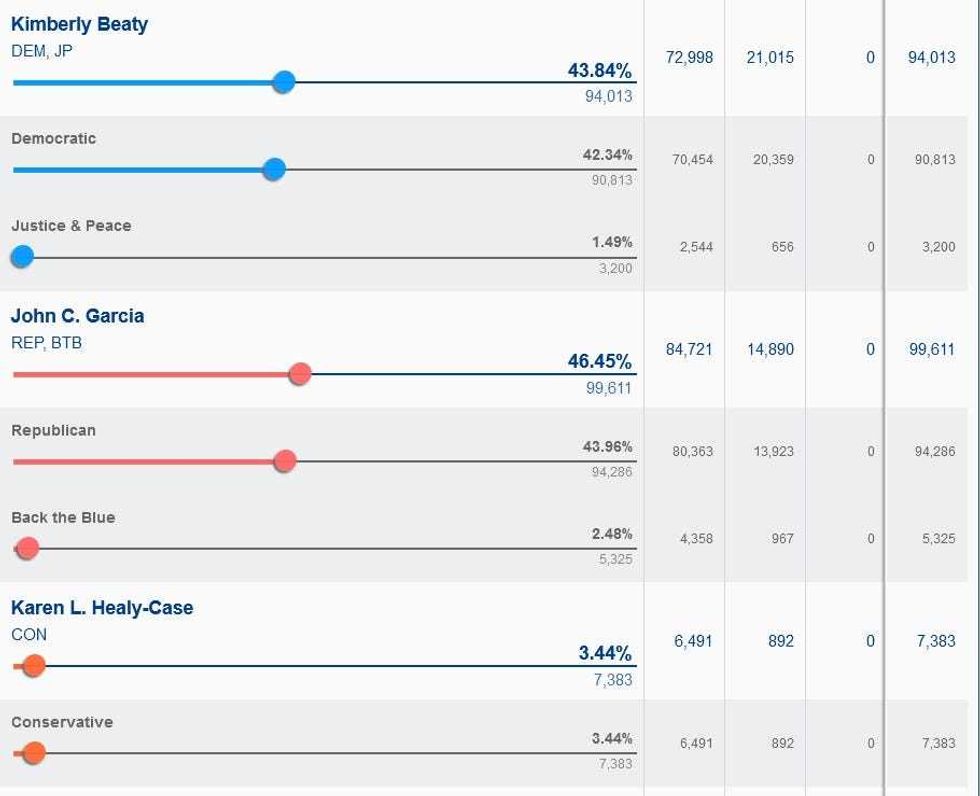The image size is (980, 796).
Task: Click Healy-Case's 892 vote count cell
Action: pyautogui.click(x=781, y=641)
